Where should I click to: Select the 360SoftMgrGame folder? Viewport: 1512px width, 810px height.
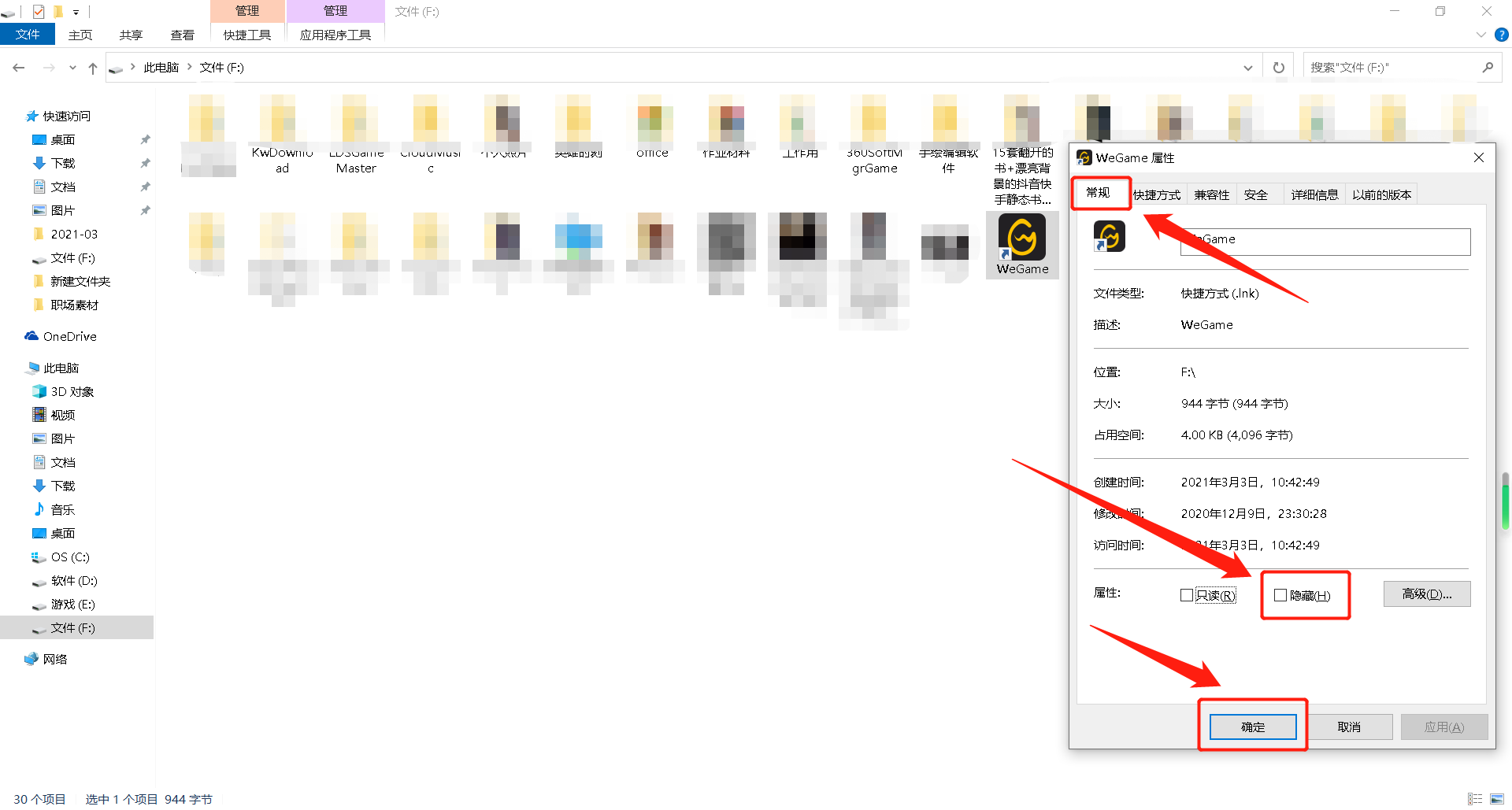[x=874, y=135]
